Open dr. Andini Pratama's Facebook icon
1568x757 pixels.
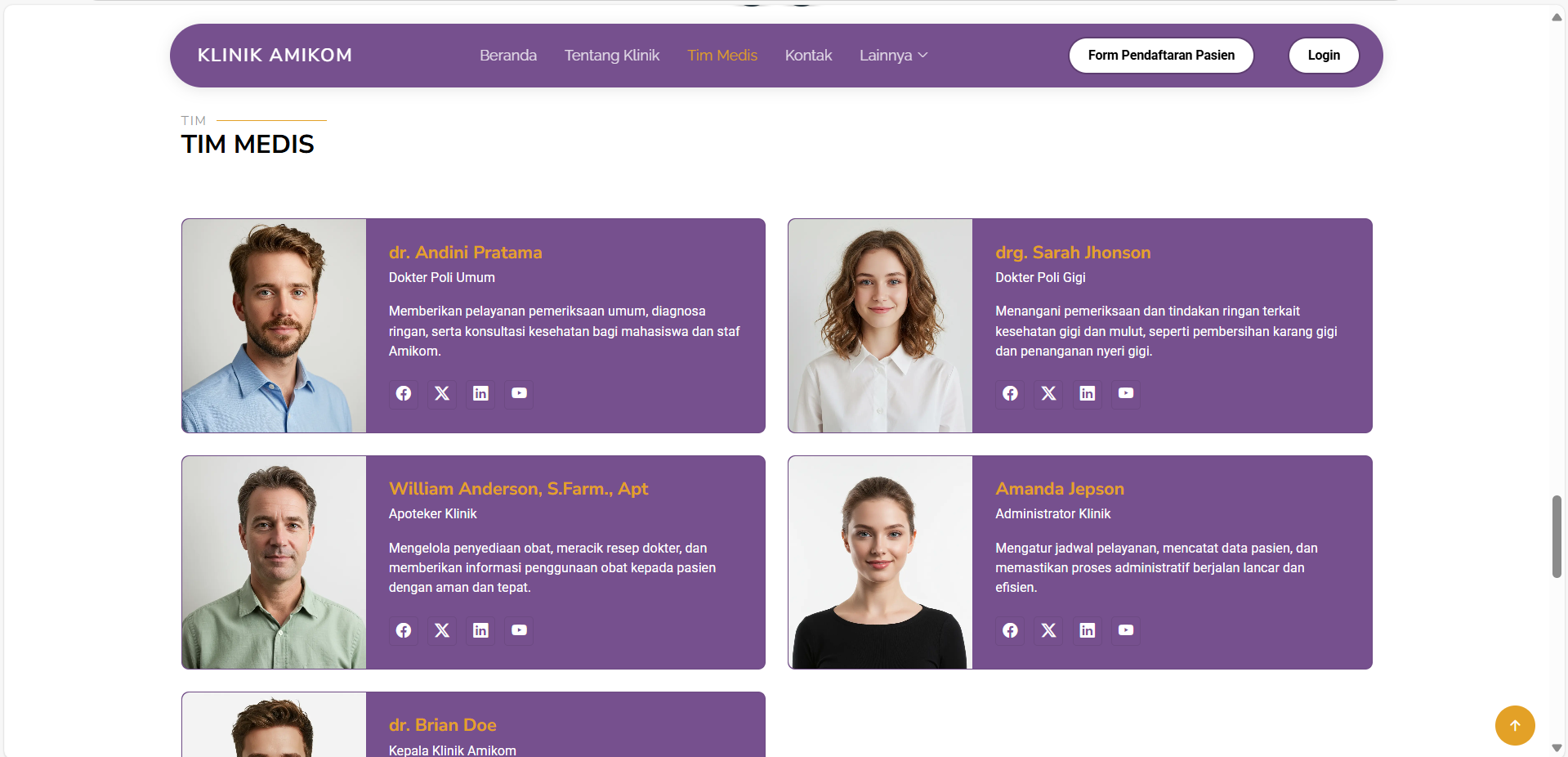point(404,393)
